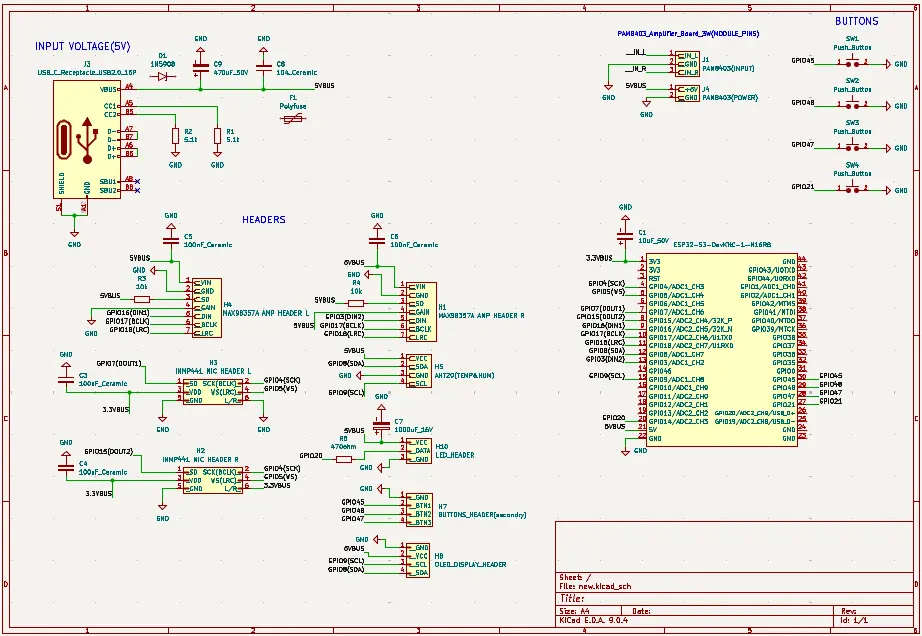Select capacitor C9 470uF_50V
Viewport: 922px width, 636px height.
tap(201, 68)
